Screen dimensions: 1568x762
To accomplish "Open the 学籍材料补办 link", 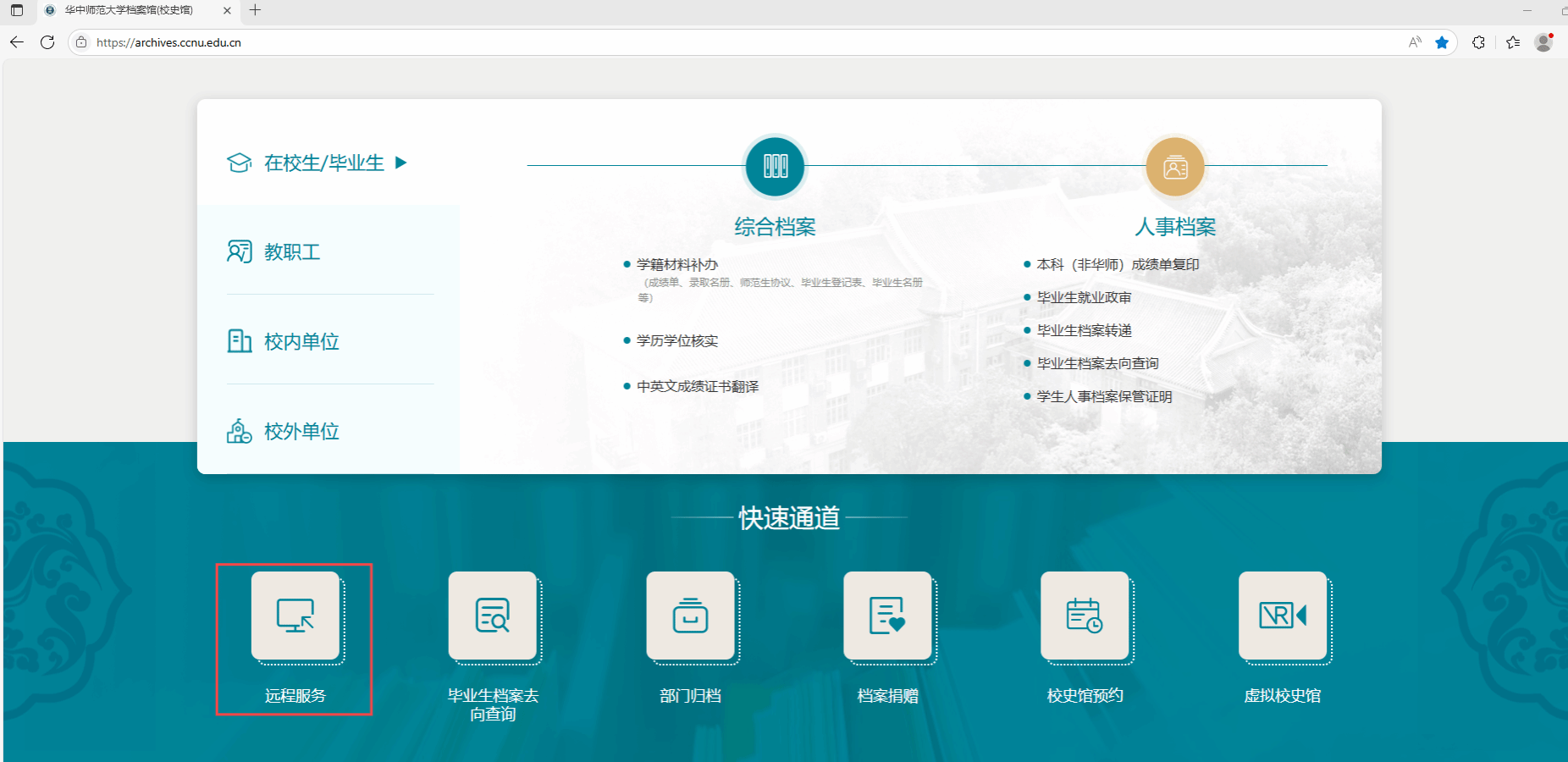I will (677, 265).
